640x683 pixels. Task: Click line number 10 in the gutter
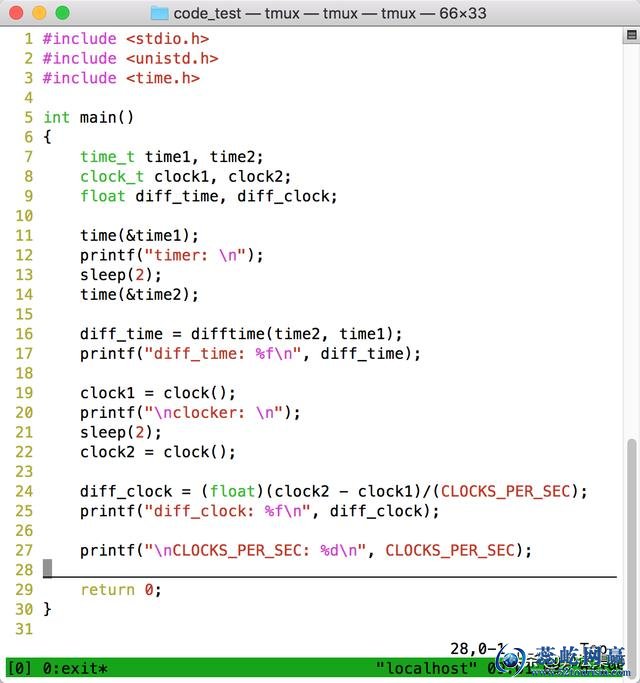coord(24,216)
